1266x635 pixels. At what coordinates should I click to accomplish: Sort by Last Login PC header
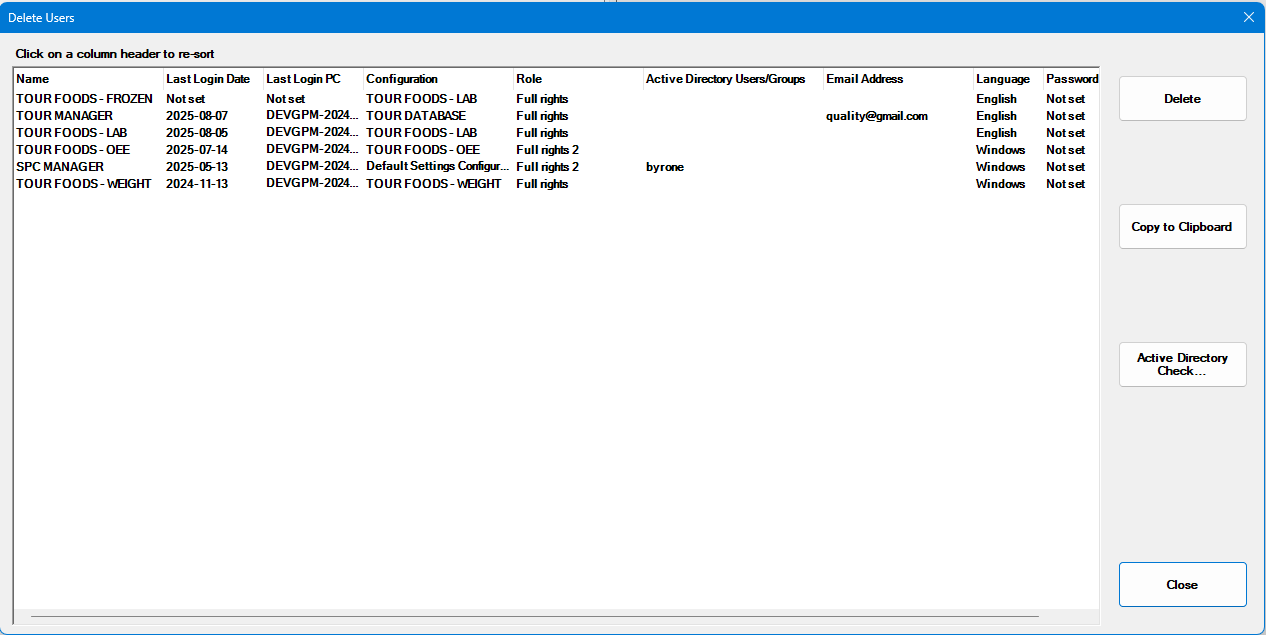[x=312, y=79]
